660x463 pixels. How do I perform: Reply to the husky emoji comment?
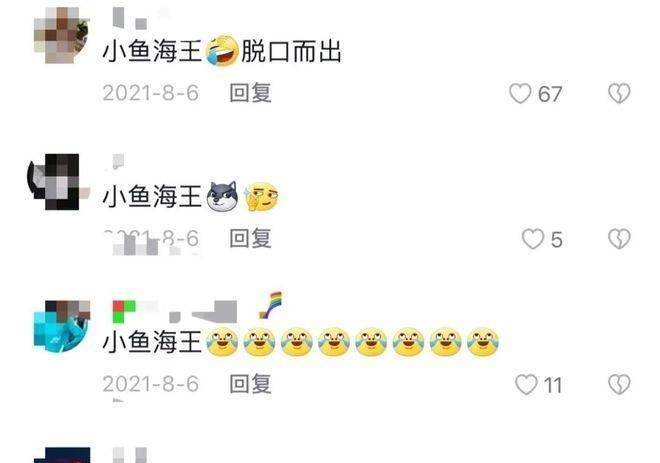[x=250, y=239]
